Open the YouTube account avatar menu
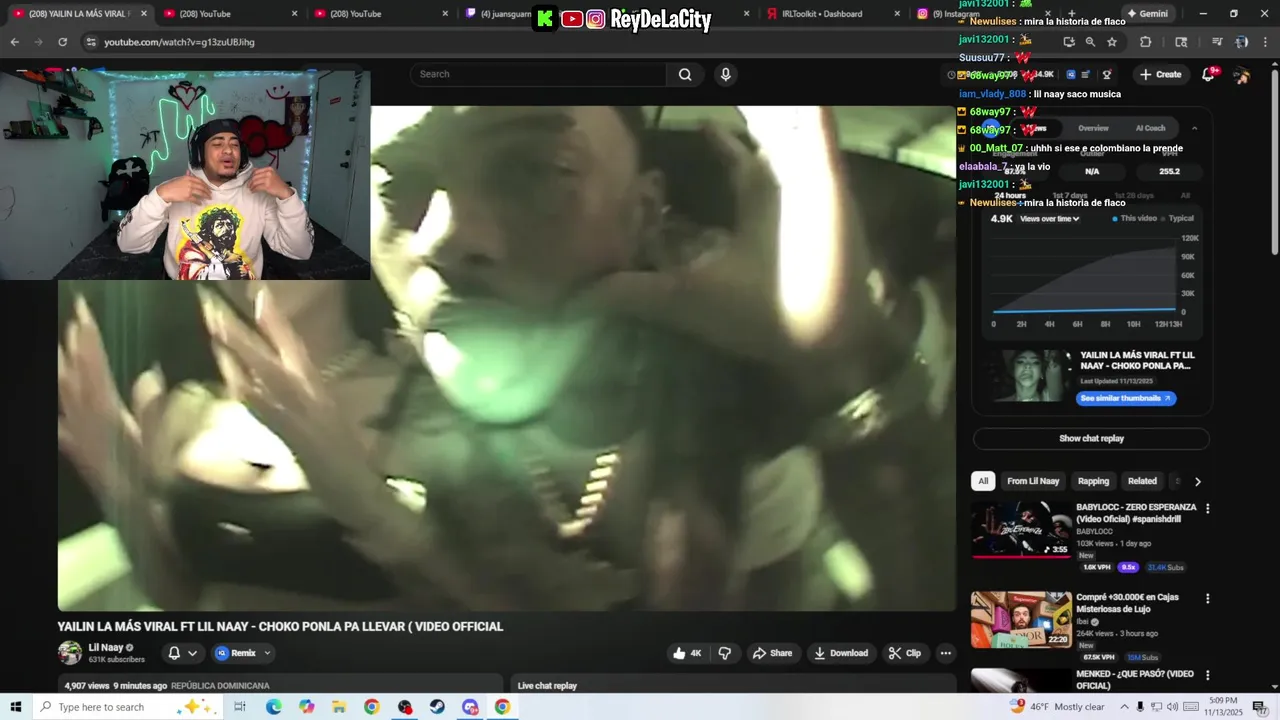Image resolution: width=1280 pixels, height=720 pixels. coord(1242,75)
